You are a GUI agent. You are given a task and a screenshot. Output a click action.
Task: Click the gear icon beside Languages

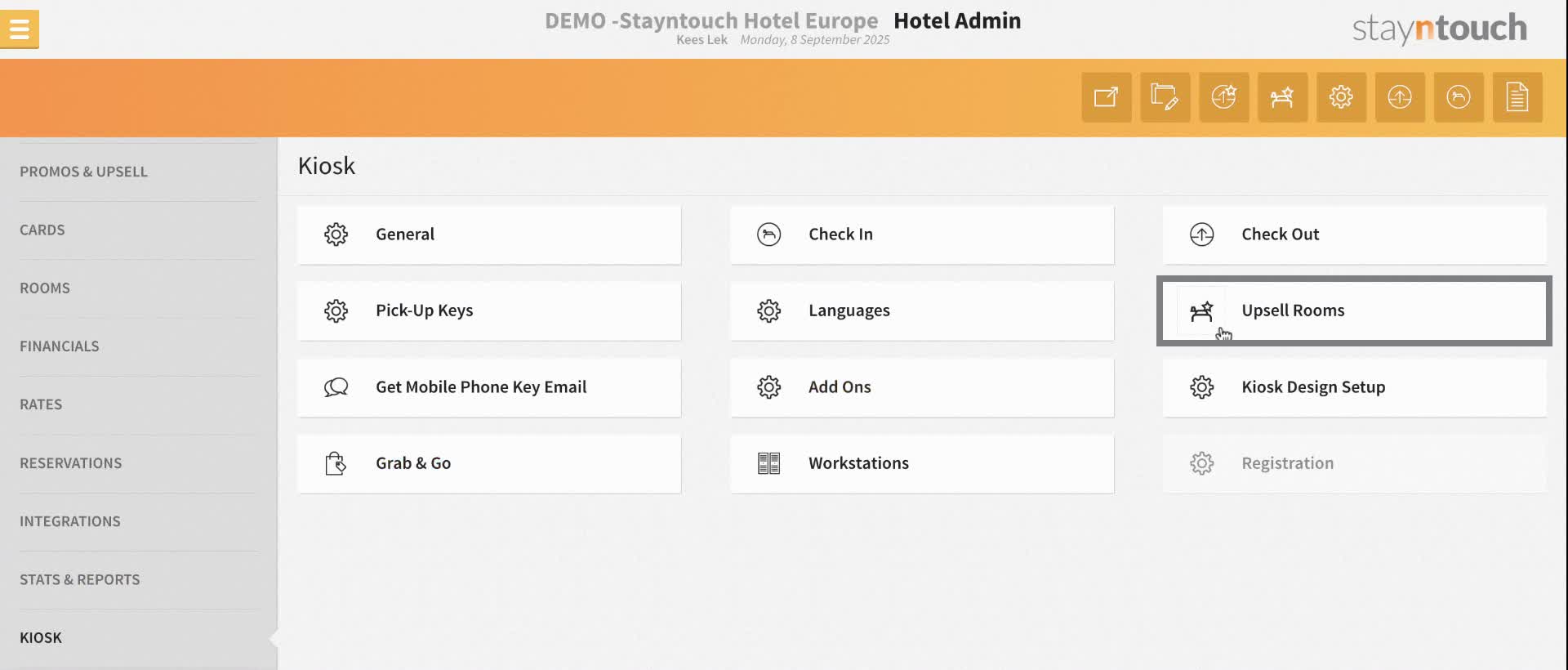click(768, 310)
